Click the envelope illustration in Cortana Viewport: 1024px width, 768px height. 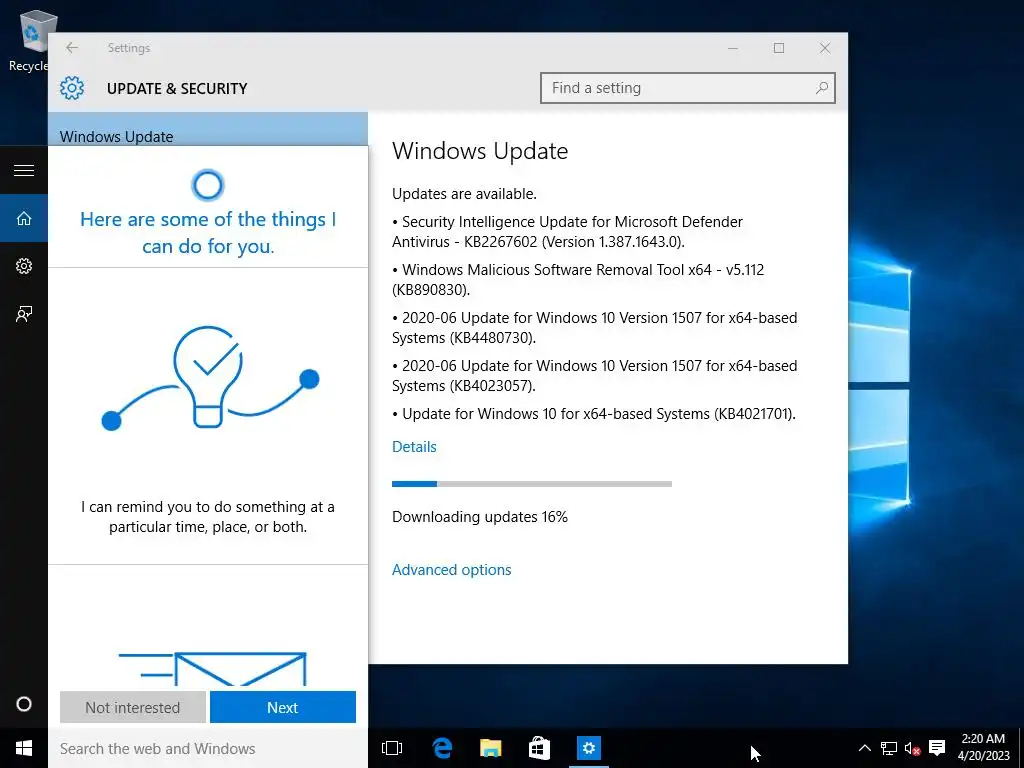[213, 668]
